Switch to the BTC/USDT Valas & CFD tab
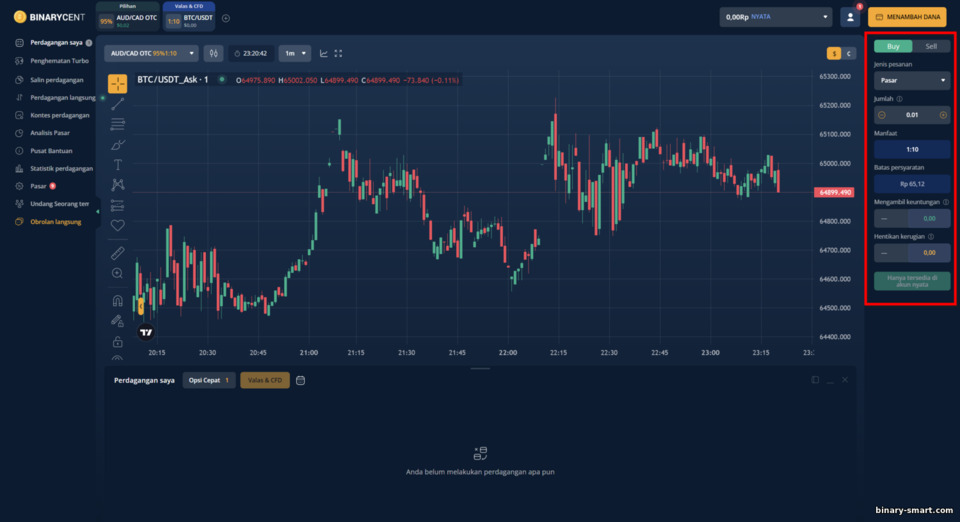Image resolution: width=960 pixels, height=522 pixels. tap(189, 18)
